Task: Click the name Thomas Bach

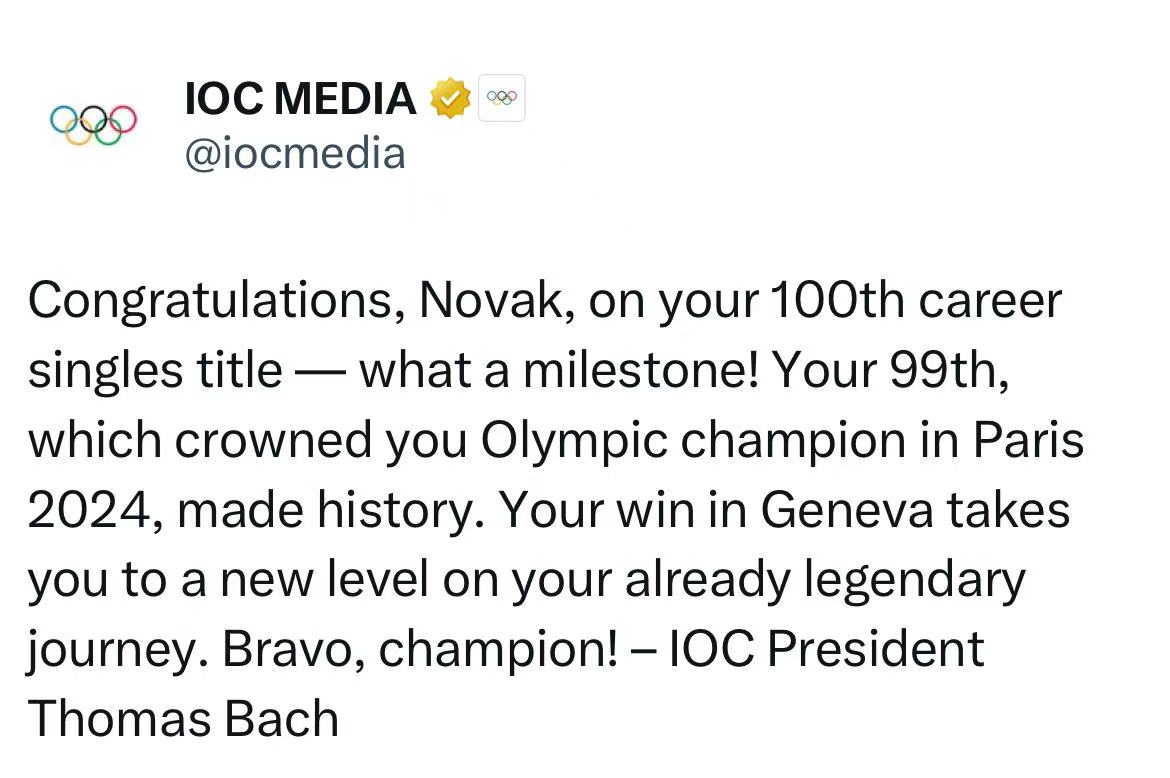Action: pyautogui.click(x=183, y=717)
